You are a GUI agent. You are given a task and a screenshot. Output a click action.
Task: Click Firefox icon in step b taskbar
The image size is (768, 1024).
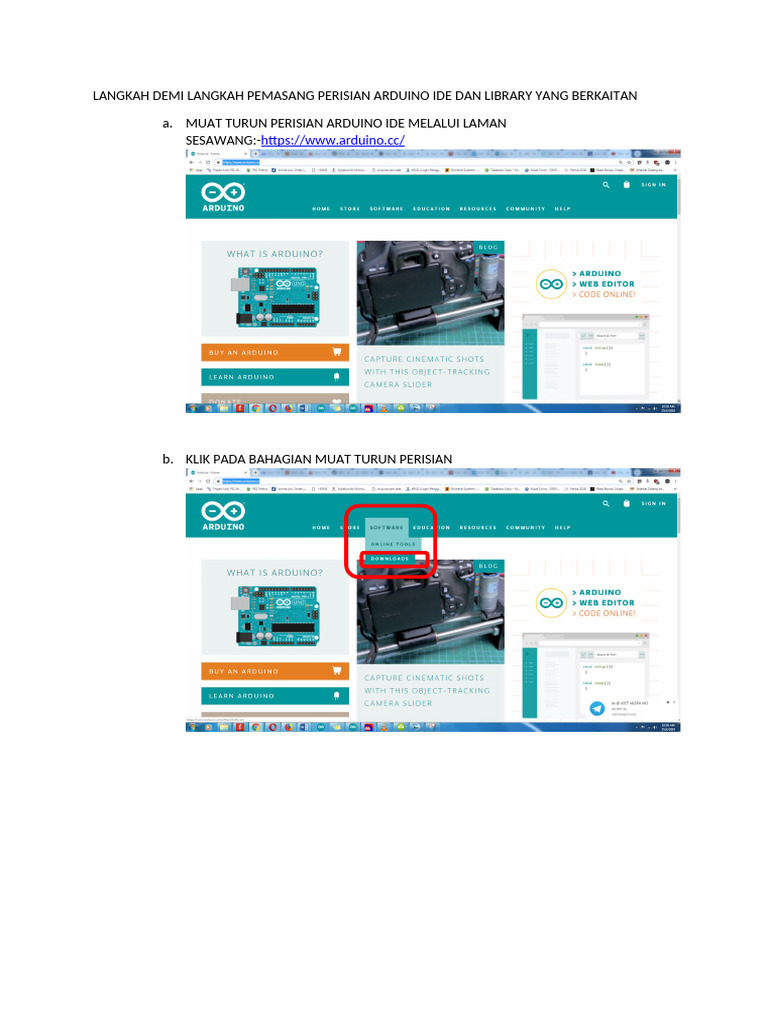(x=288, y=727)
